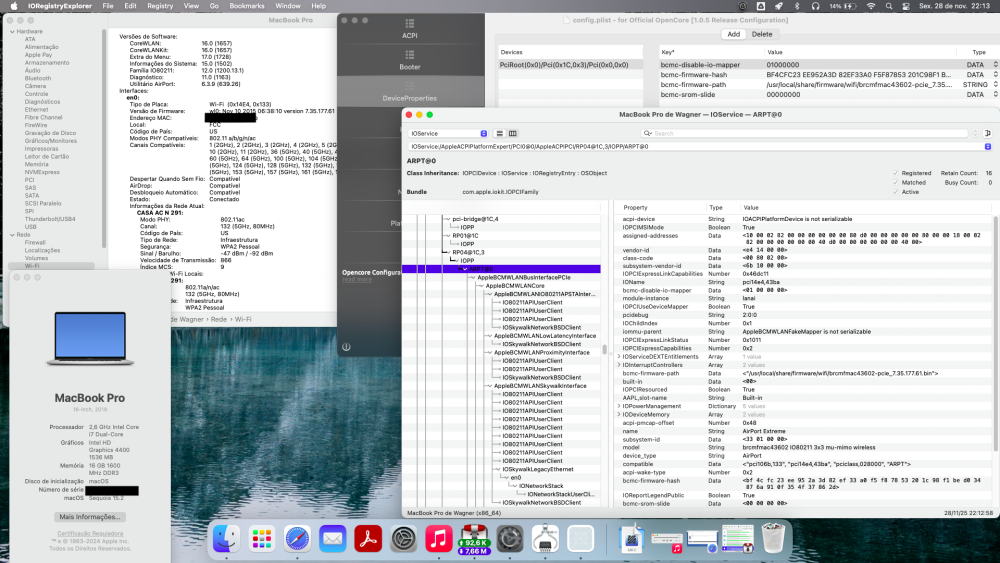
Task: Click the rocket icon in the menu bar
Action: (779, 6)
